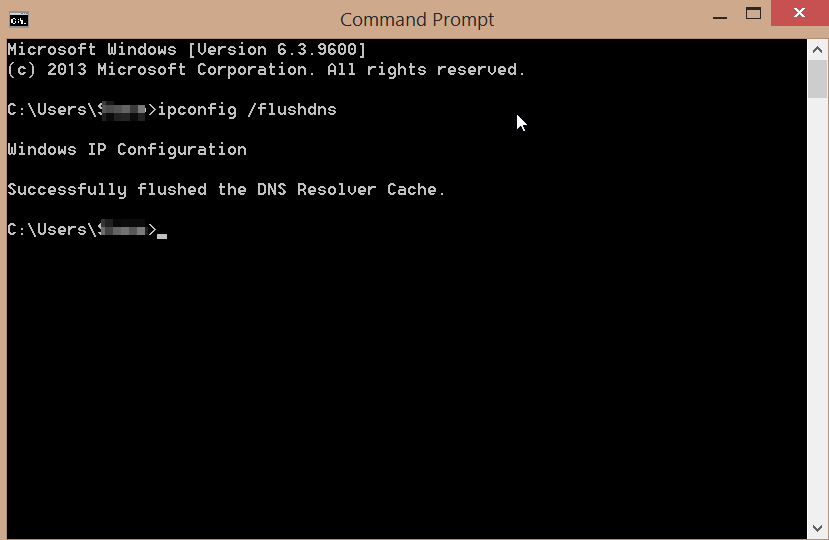Viewport: 829px width, 540px height.
Task: Click the Microsoft Windows version line
Action: tap(187, 49)
